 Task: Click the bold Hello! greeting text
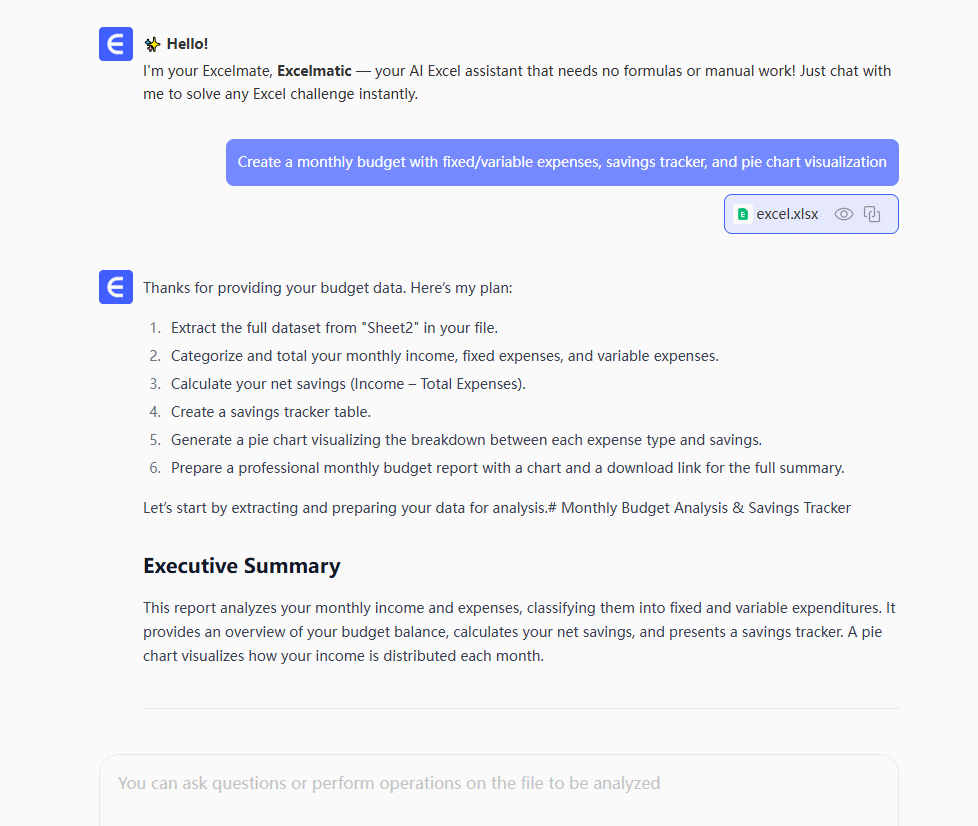coord(187,44)
